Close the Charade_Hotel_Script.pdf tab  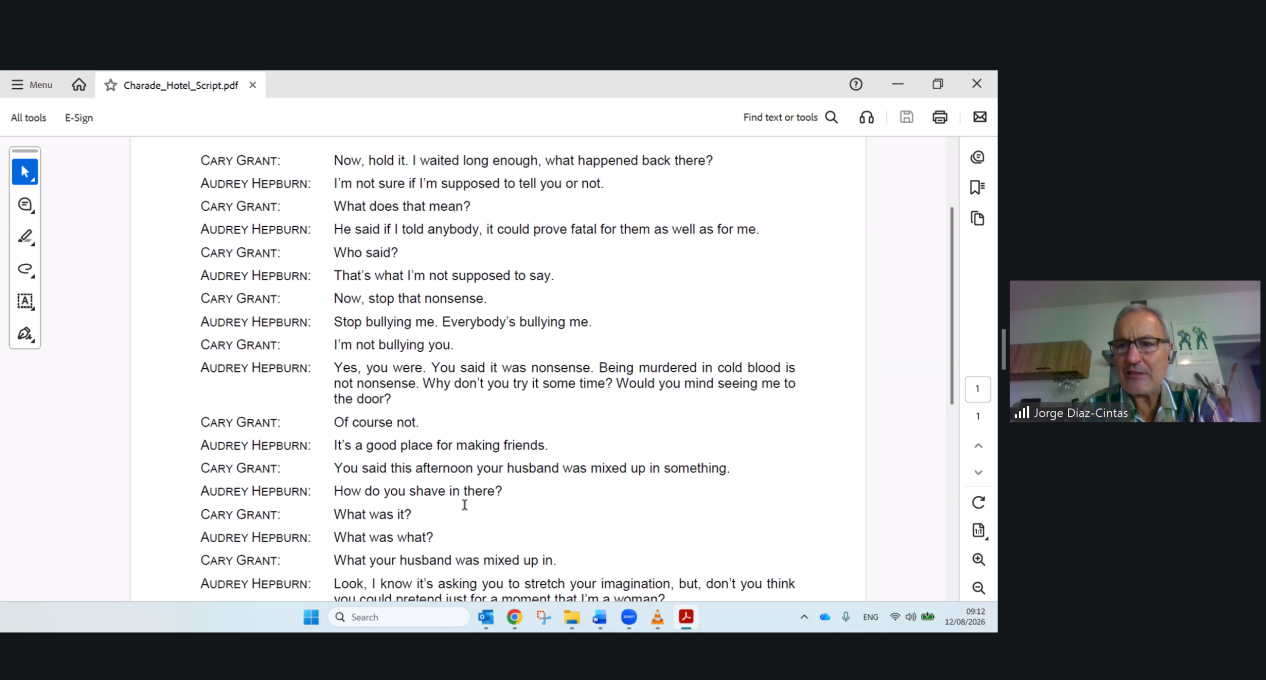253,85
